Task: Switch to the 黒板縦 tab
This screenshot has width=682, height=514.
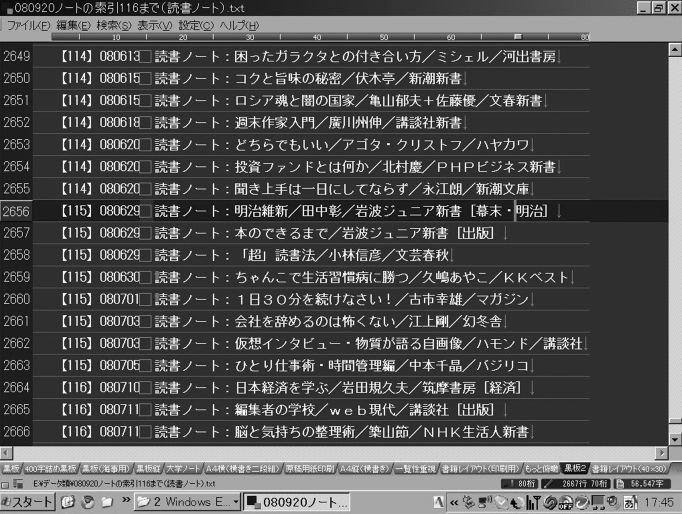Action: pos(148,468)
